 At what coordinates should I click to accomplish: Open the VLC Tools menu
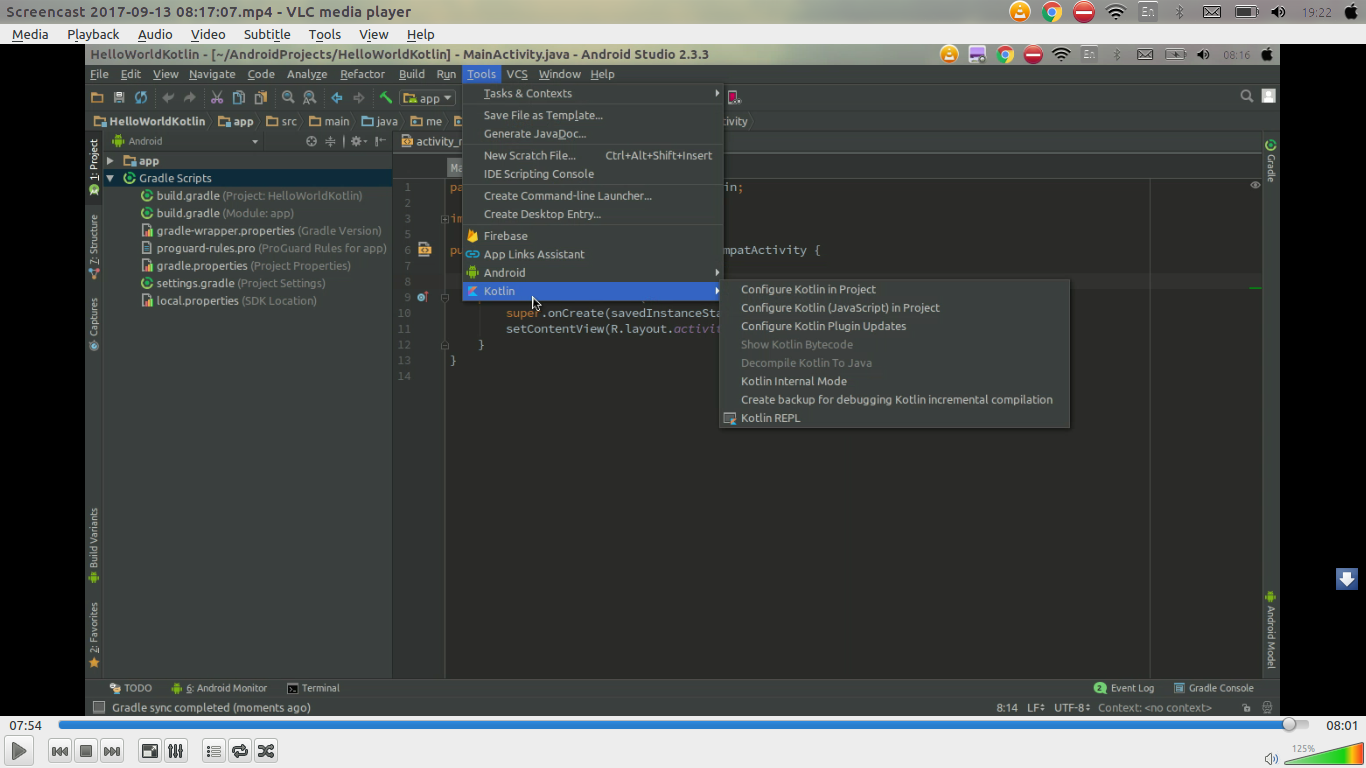(325, 34)
